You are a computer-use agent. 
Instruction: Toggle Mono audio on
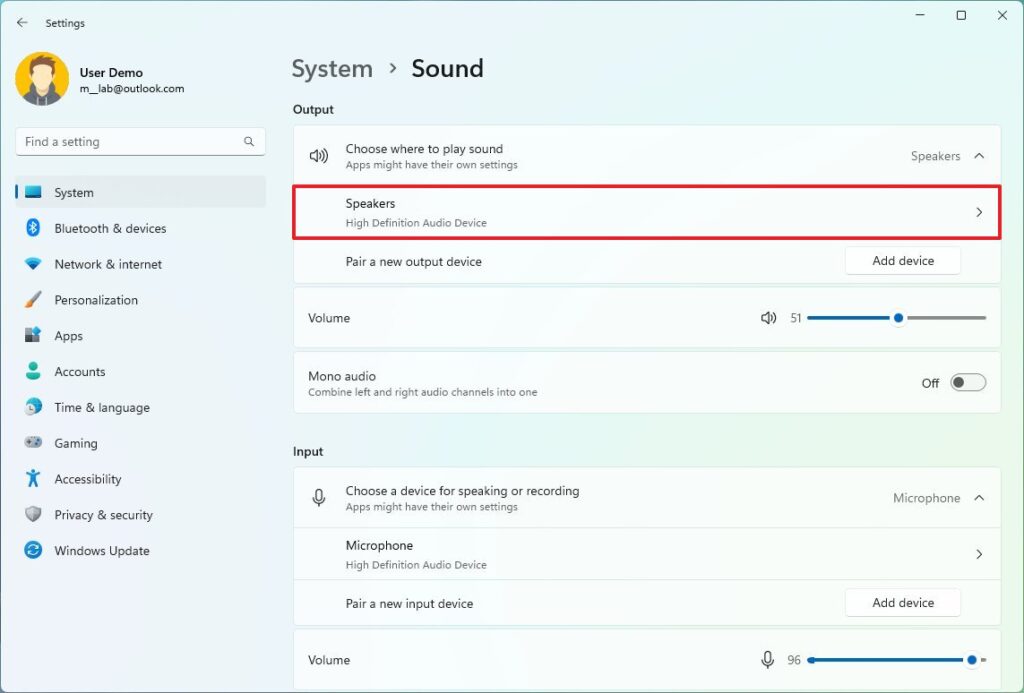tap(967, 382)
